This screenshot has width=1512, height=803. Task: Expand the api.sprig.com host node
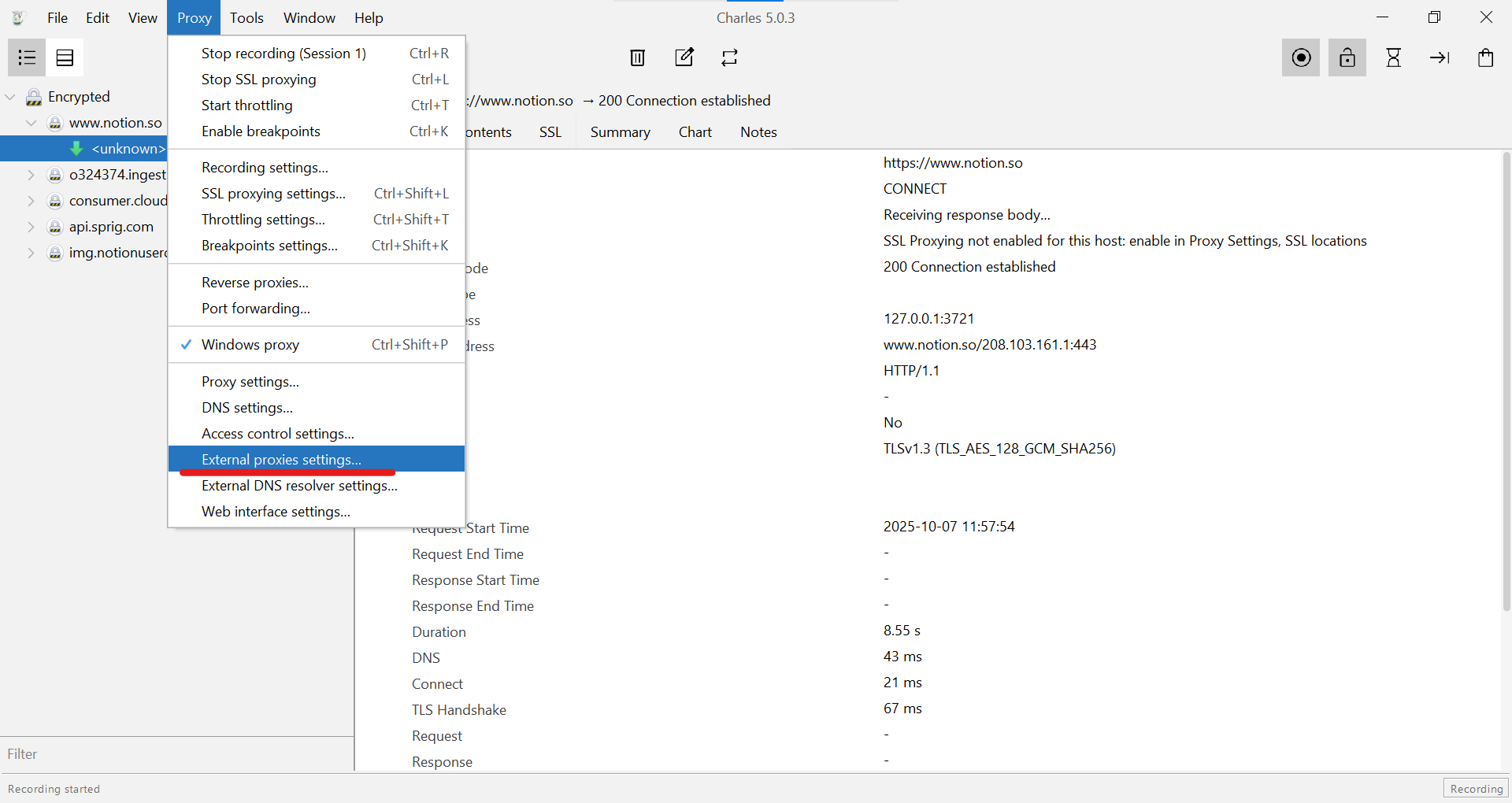(x=31, y=227)
